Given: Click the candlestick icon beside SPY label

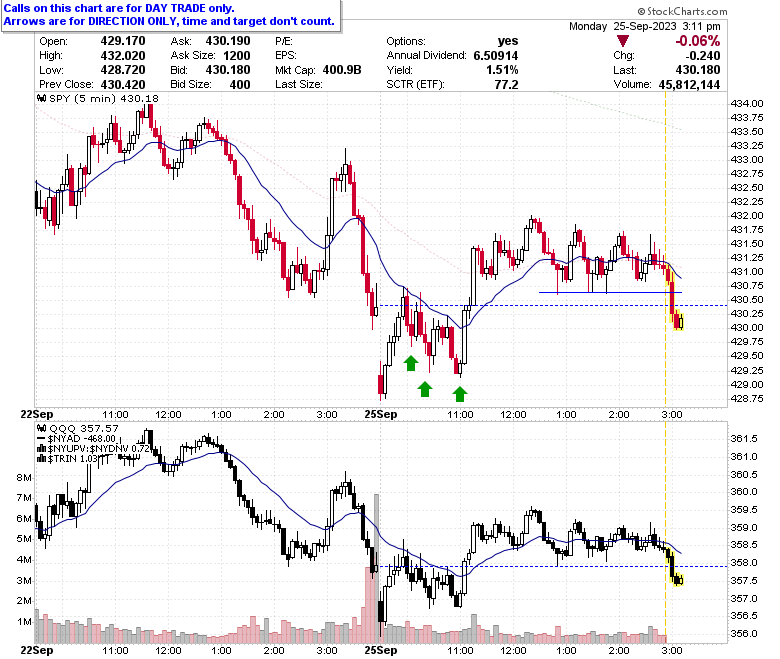Looking at the screenshot, I should click(x=42, y=98).
